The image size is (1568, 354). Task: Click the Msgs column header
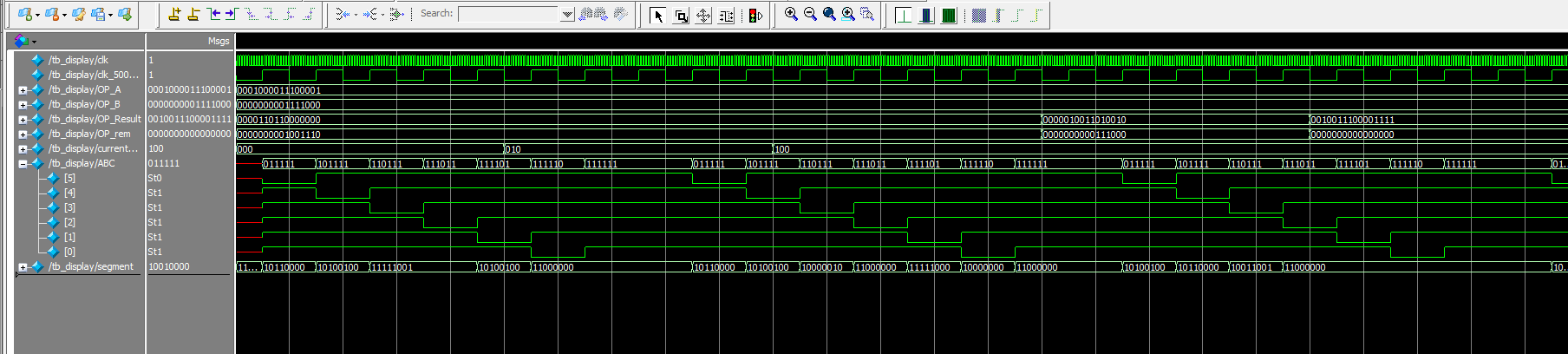219,41
